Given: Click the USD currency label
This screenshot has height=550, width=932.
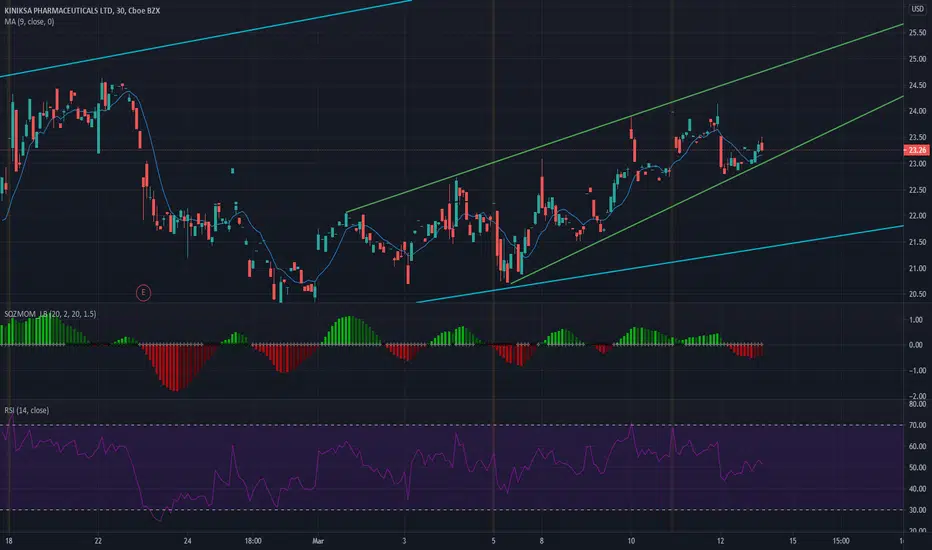Looking at the screenshot, I should (x=918, y=9).
